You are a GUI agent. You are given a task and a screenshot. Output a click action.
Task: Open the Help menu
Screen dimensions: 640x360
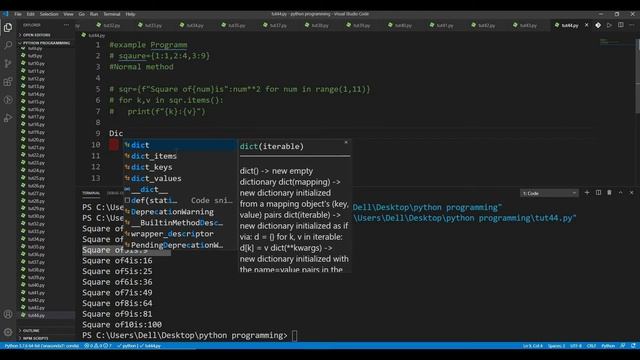click(x=130, y=14)
